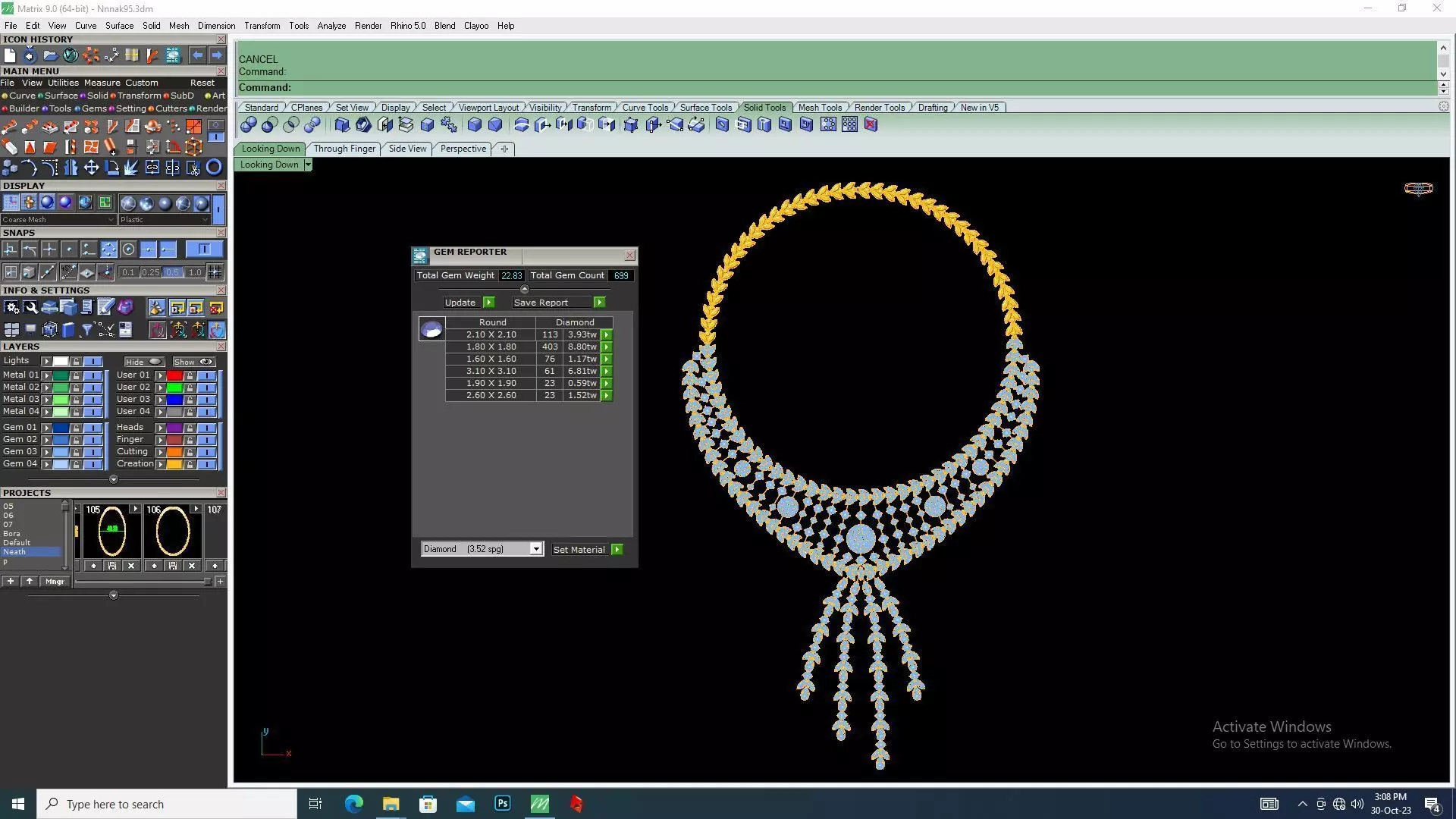Click the Mngr button in Projects
The height and width of the screenshot is (819, 1456).
[55, 582]
